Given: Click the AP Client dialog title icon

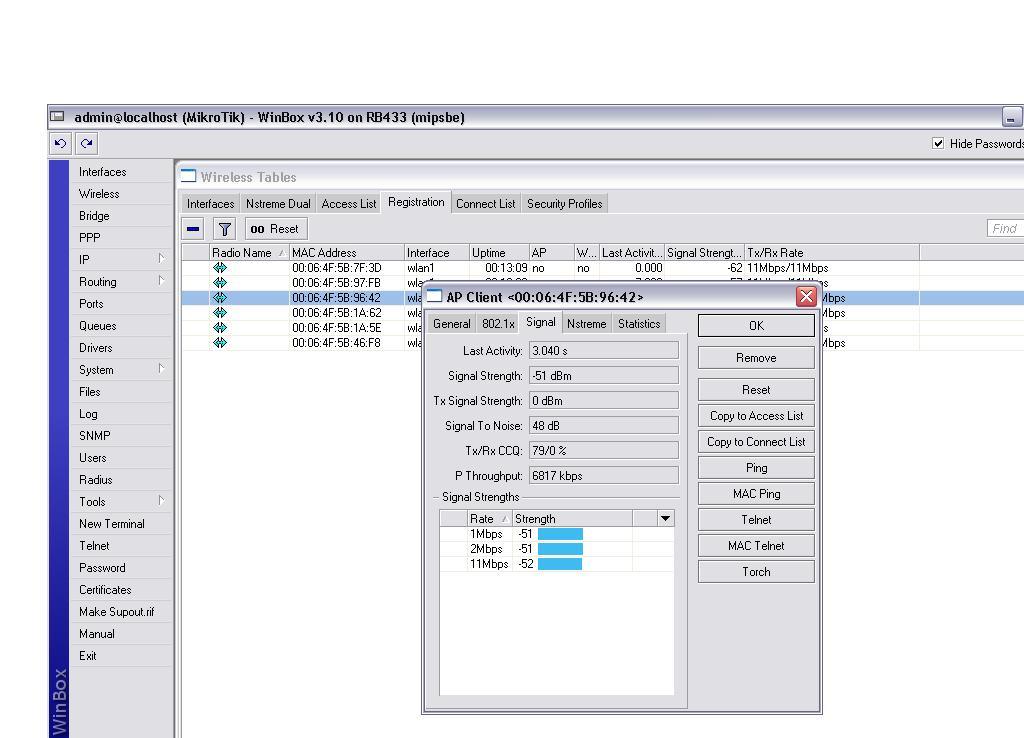Looking at the screenshot, I should pos(434,297).
